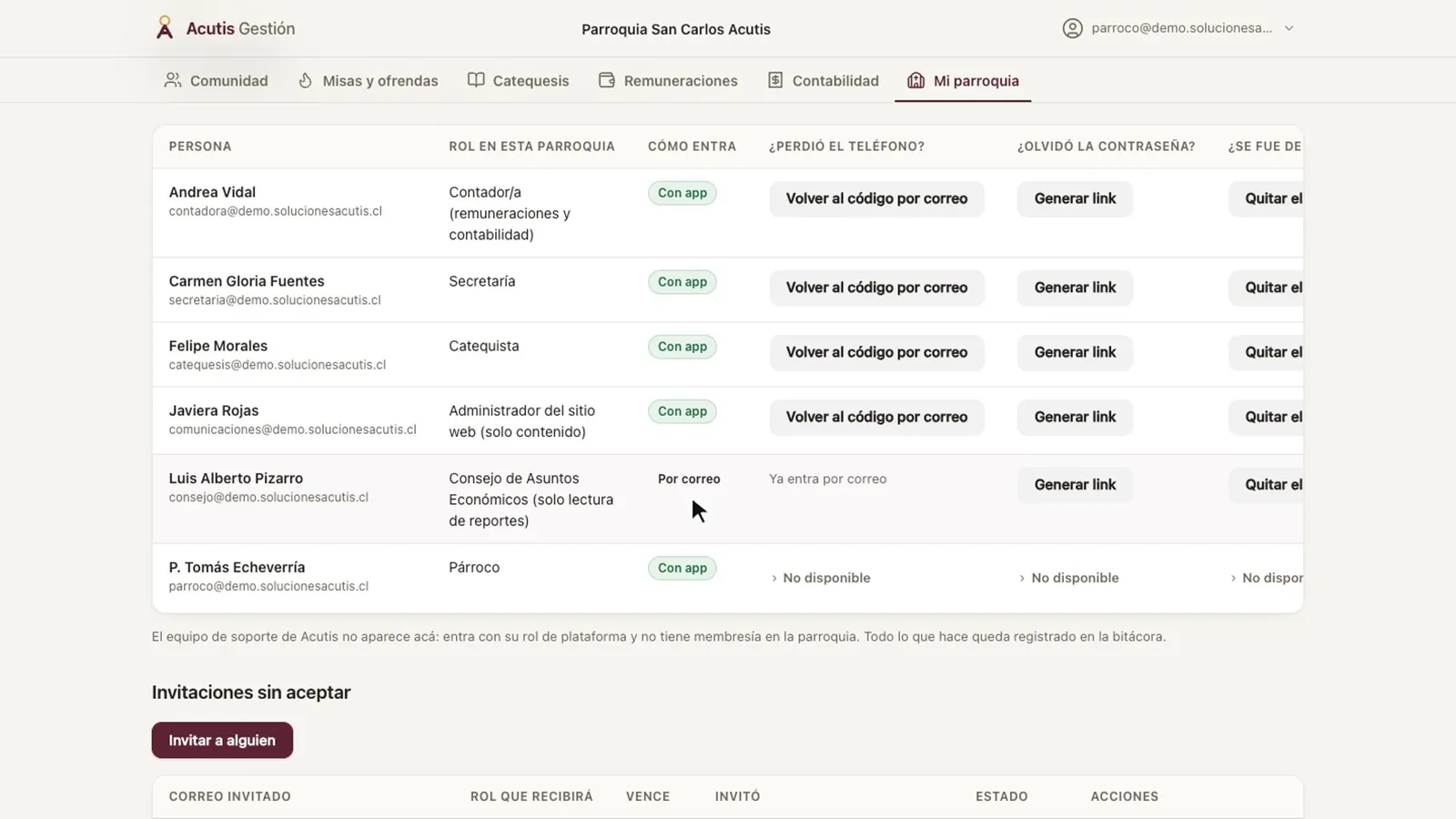Click the user account avatar icon
This screenshot has height=819, width=1456.
click(1072, 28)
